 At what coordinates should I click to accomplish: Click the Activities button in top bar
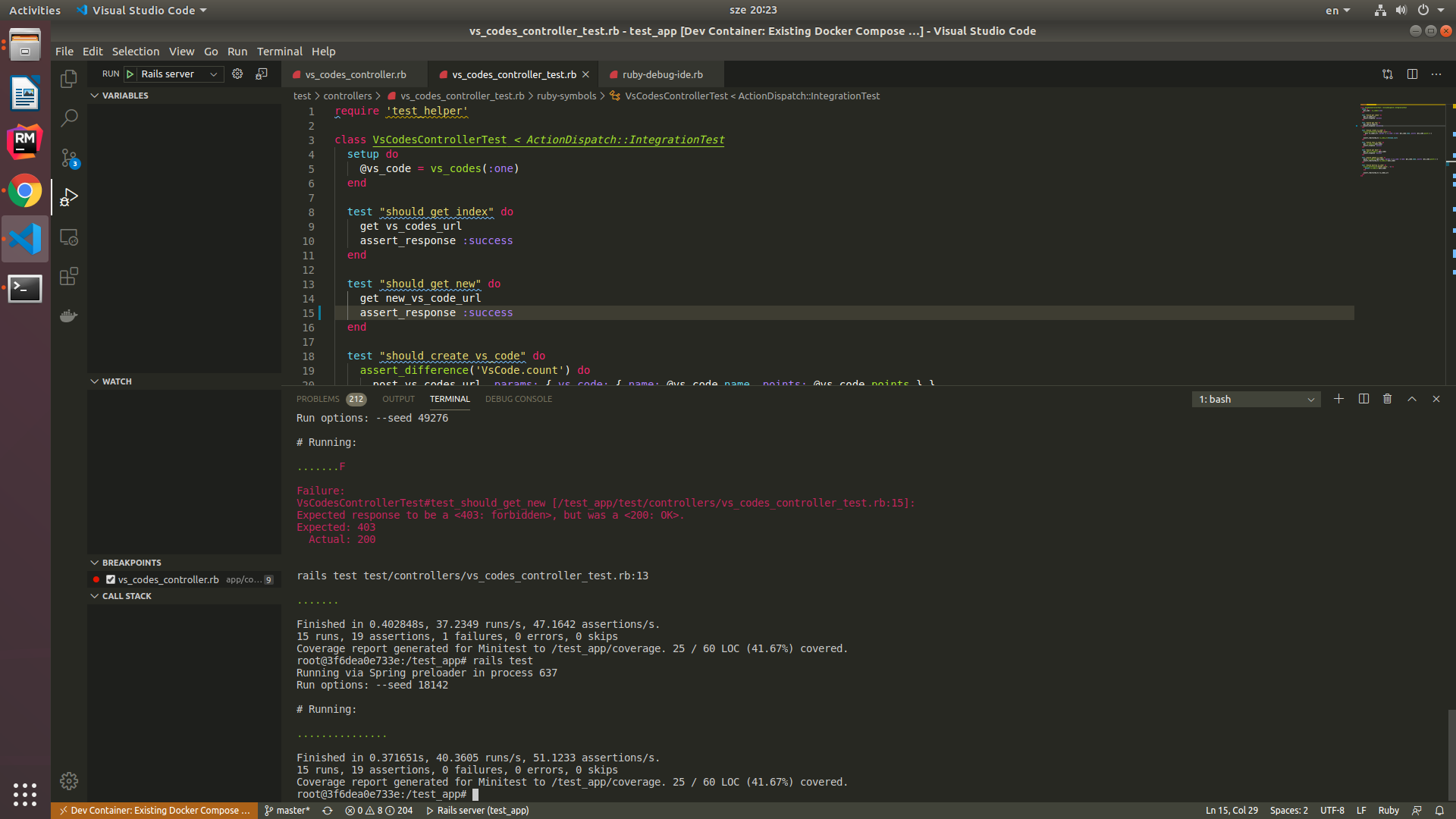tap(35, 11)
